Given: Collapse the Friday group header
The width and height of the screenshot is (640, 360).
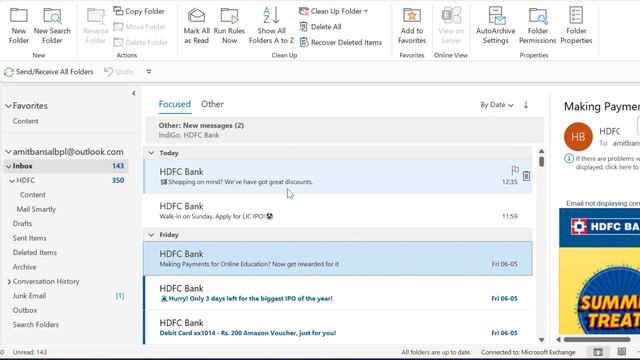Looking at the screenshot, I should [151, 235].
